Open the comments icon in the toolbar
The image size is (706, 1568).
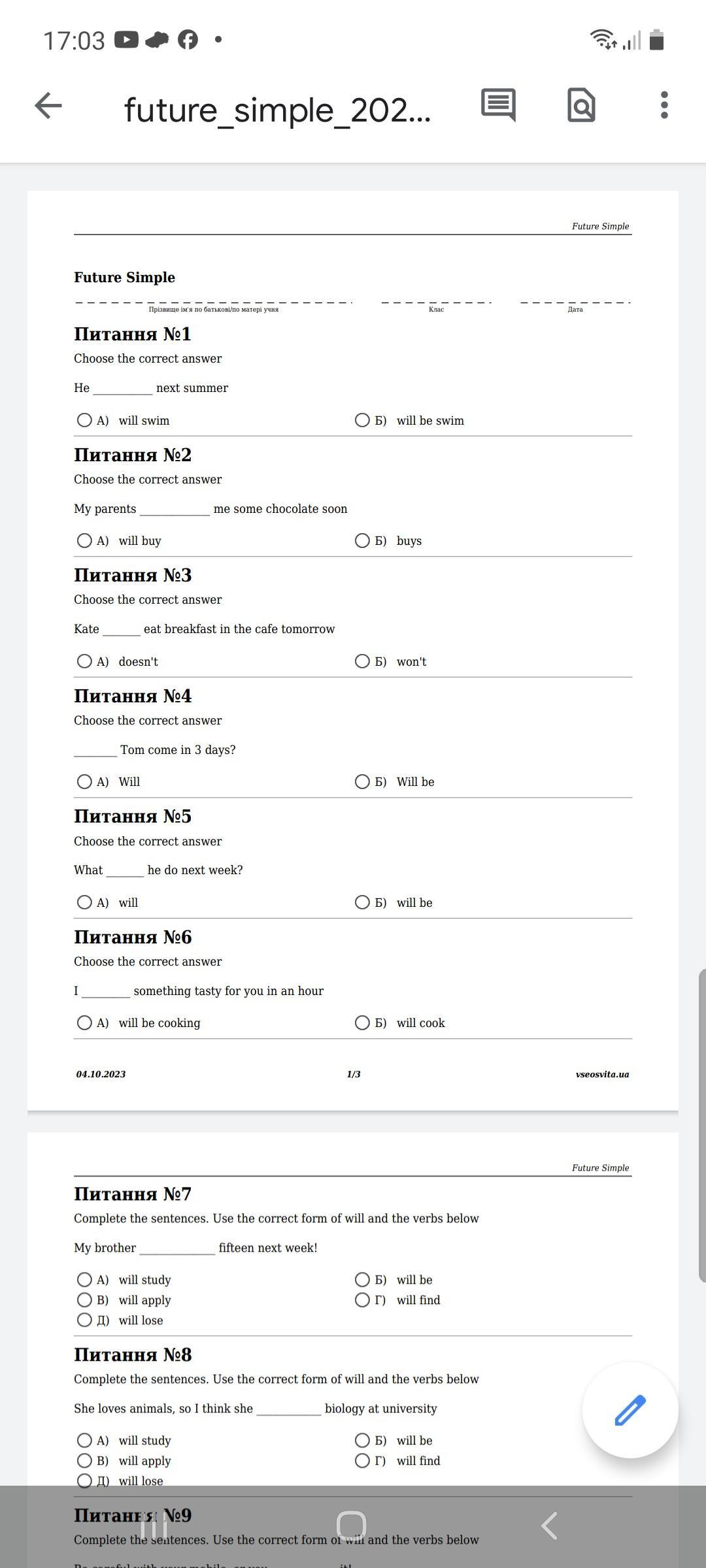tap(498, 105)
